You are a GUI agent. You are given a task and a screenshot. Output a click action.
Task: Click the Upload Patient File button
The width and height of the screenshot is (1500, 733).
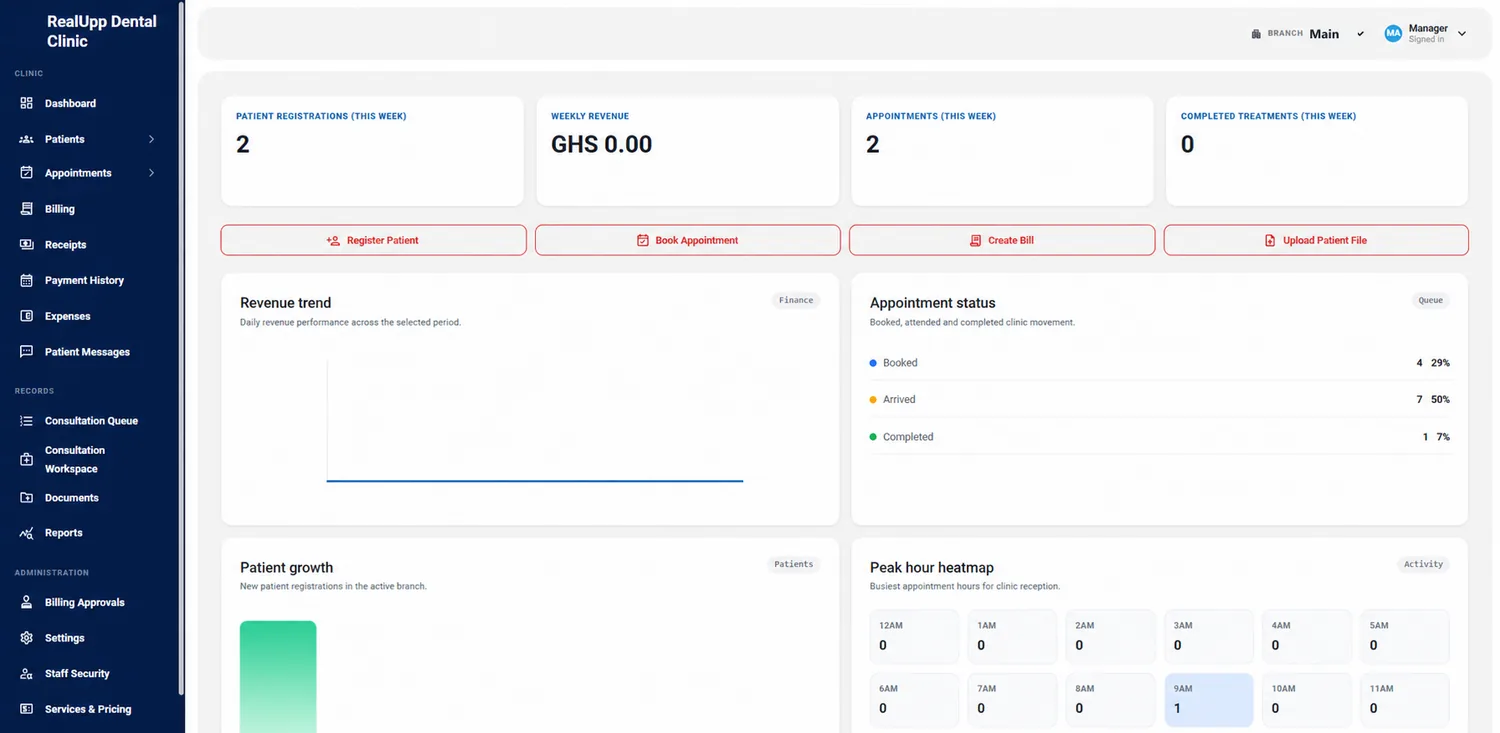(1316, 240)
